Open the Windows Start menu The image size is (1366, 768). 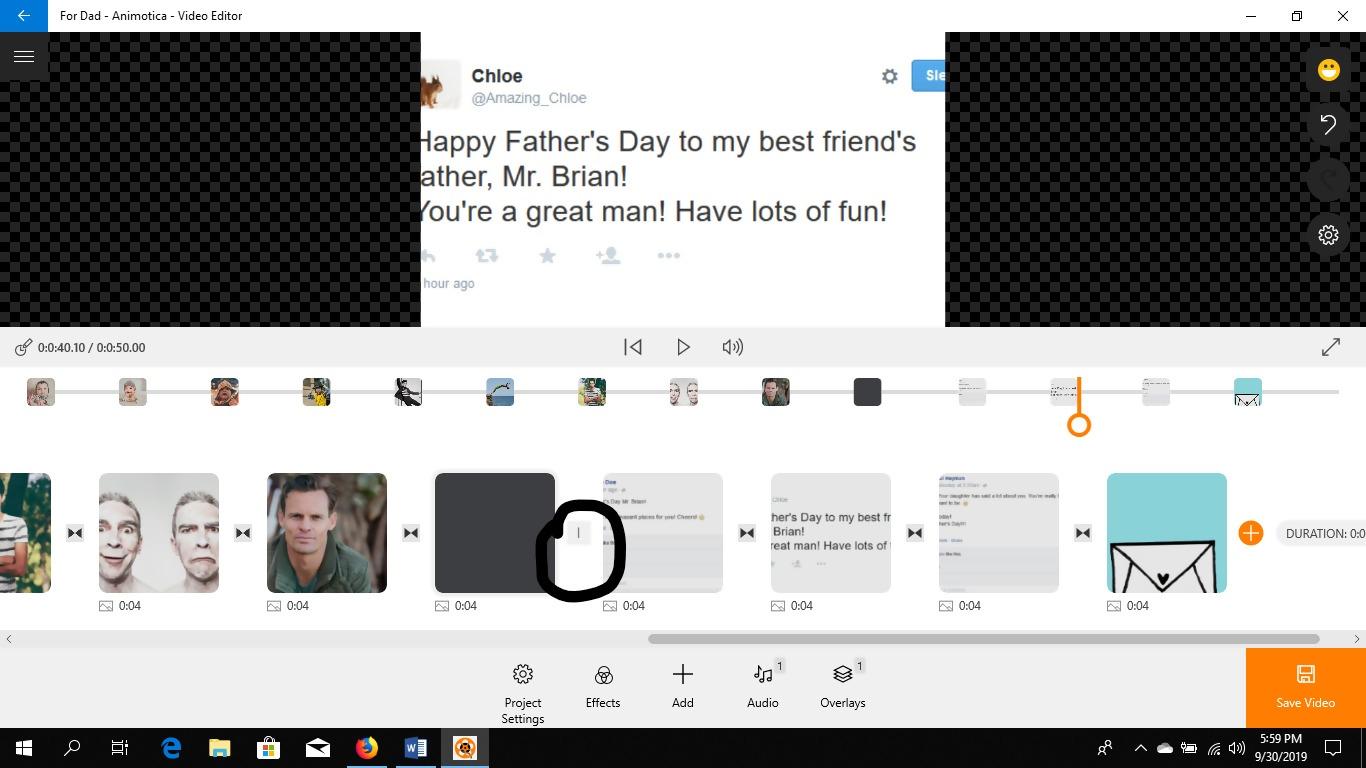tap(24, 748)
